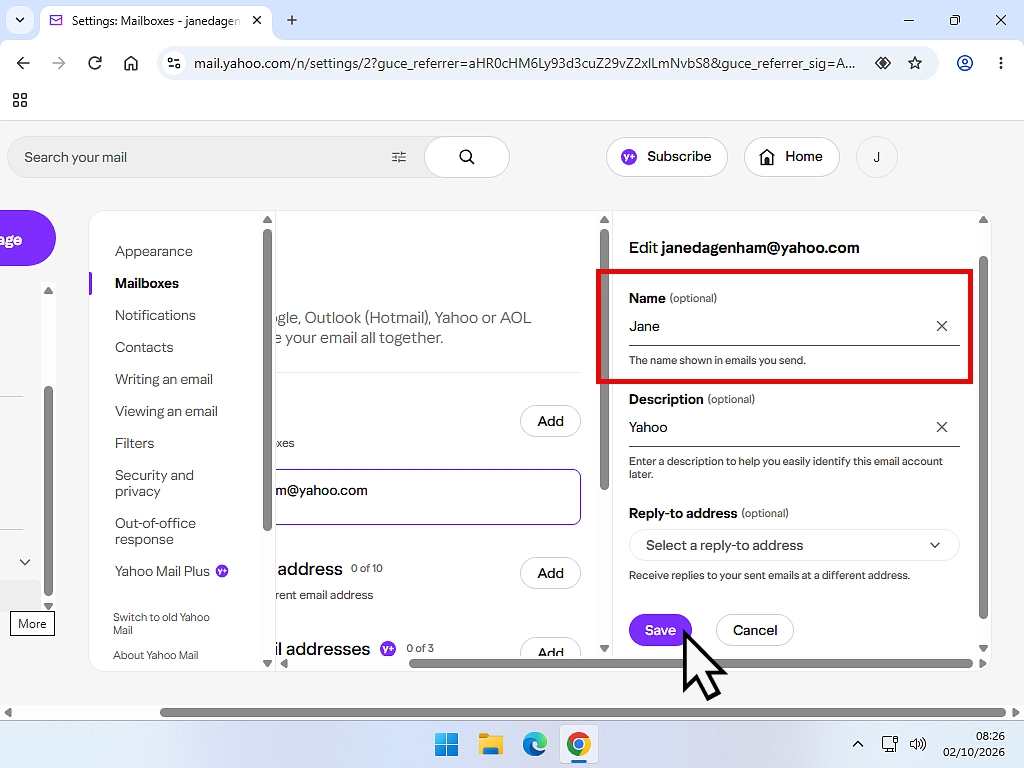Bookmark this page with the star icon
Image resolution: width=1024 pixels, height=768 pixels.
pos(915,63)
